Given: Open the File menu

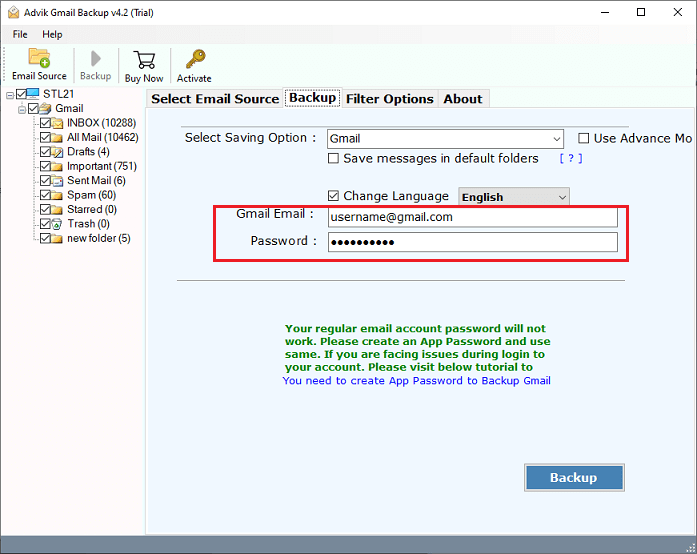Looking at the screenshot, I should tap(20, 34).
